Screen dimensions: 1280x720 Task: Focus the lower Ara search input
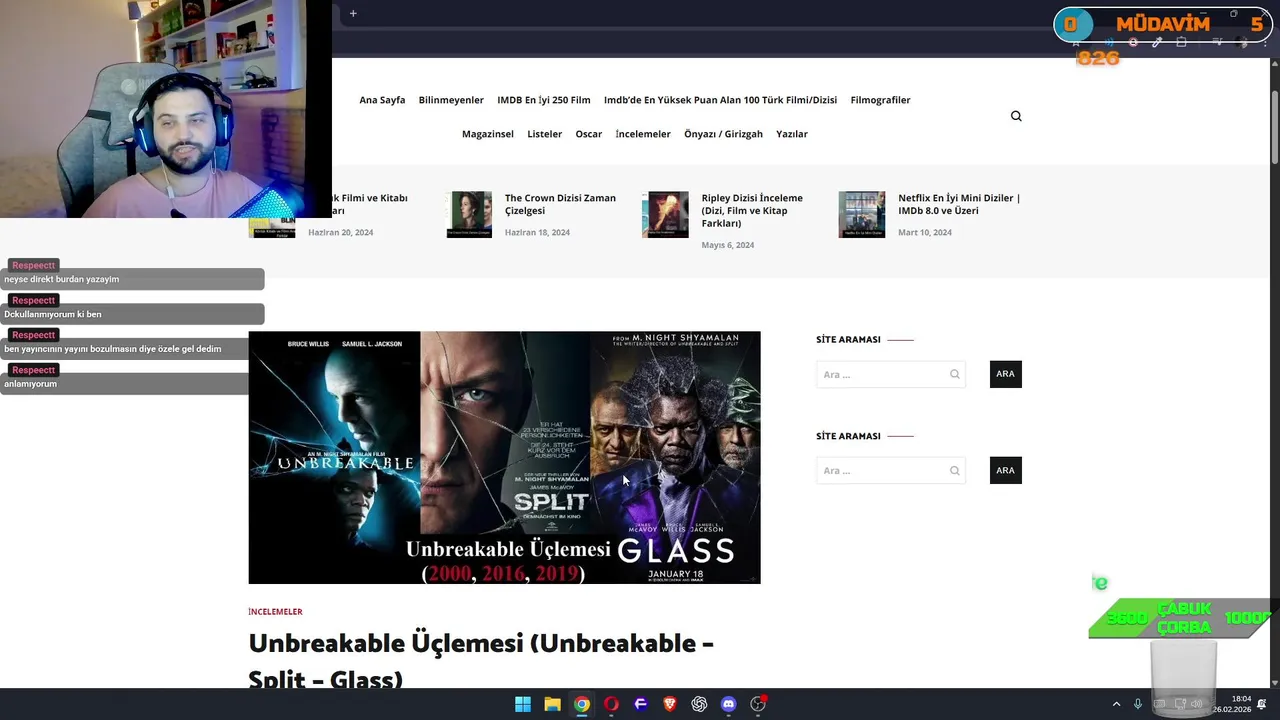tap(890, 470)
